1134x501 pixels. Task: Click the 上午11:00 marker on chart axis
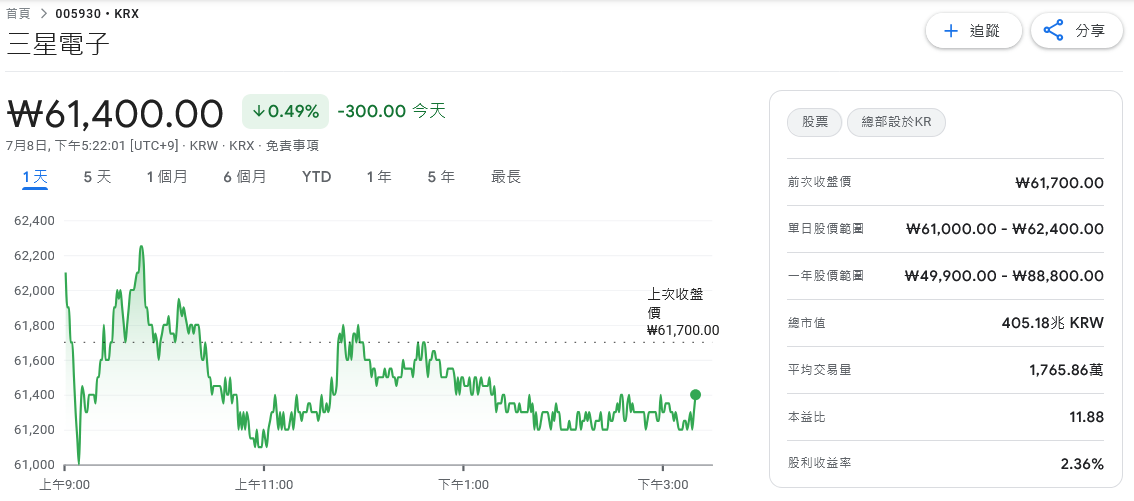coord(264,484)
